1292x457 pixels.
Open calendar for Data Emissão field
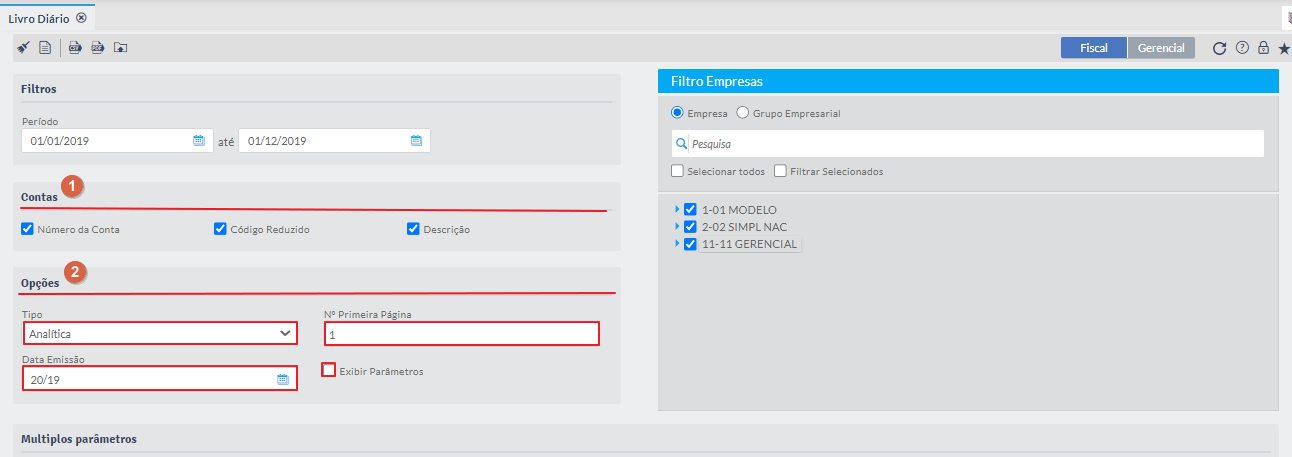[x=283, y=379]
